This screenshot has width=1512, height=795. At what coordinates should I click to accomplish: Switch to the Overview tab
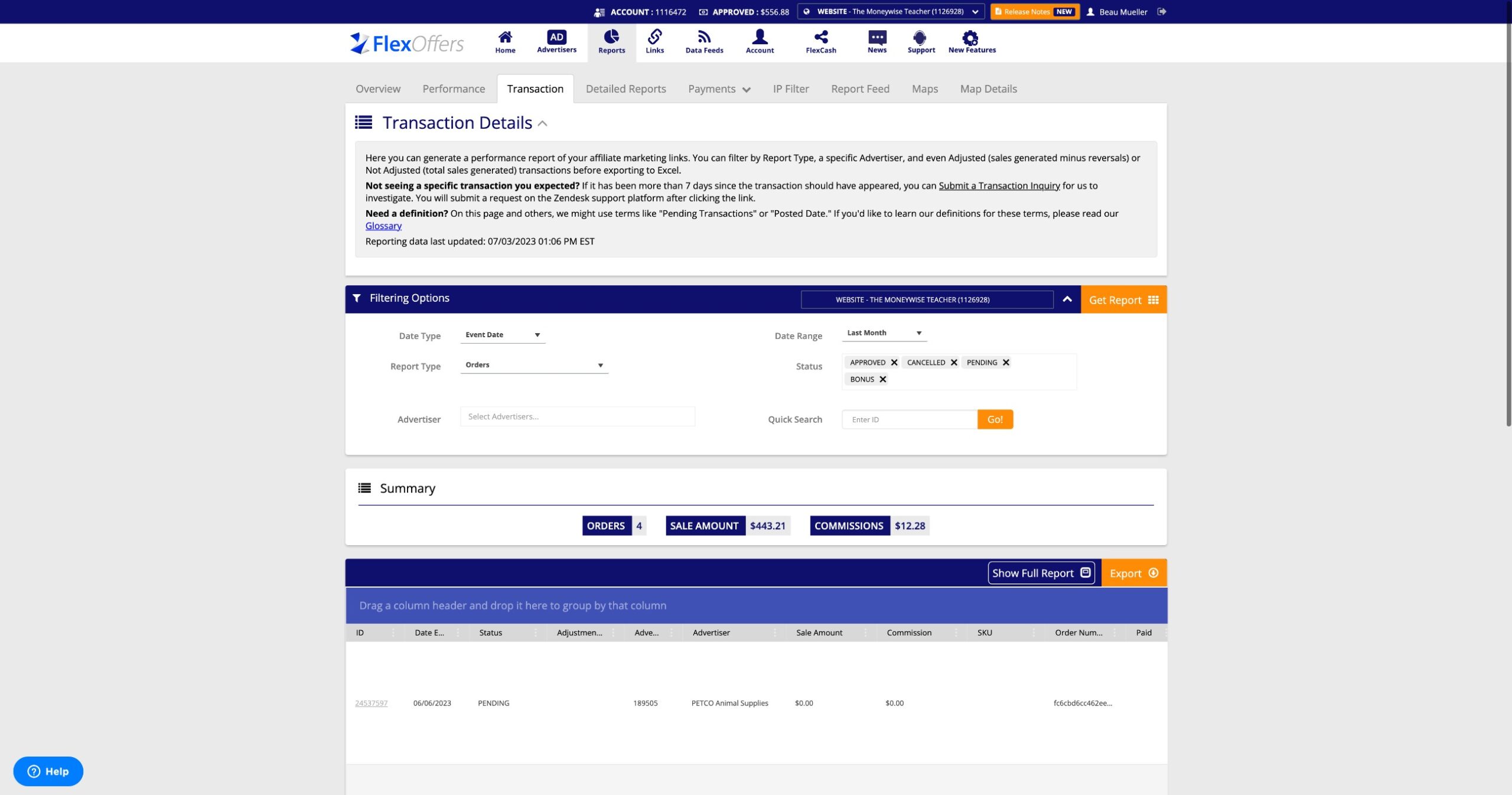point(378,89)
